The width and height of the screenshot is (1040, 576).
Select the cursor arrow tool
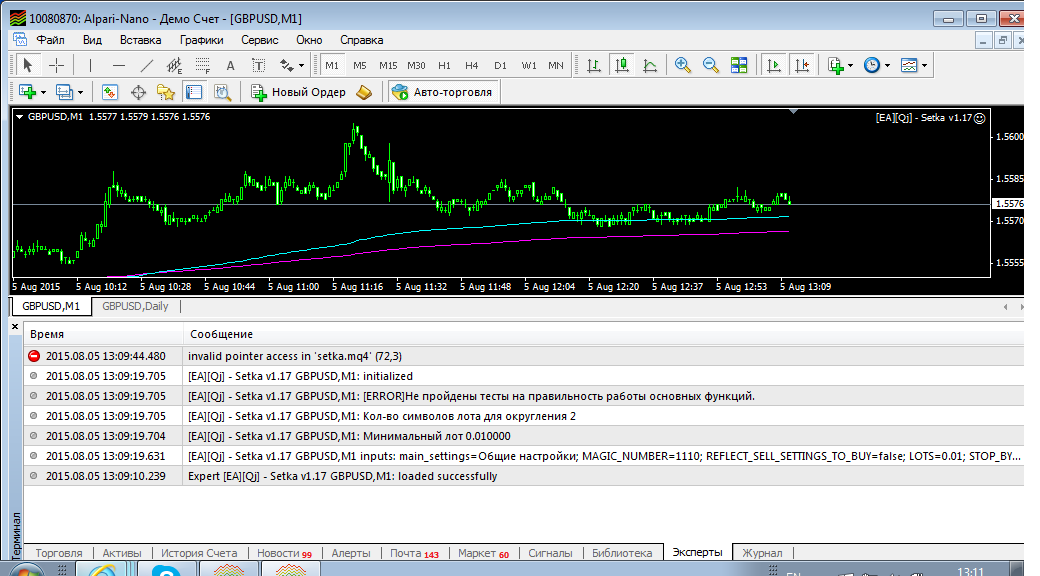[27, 65]
